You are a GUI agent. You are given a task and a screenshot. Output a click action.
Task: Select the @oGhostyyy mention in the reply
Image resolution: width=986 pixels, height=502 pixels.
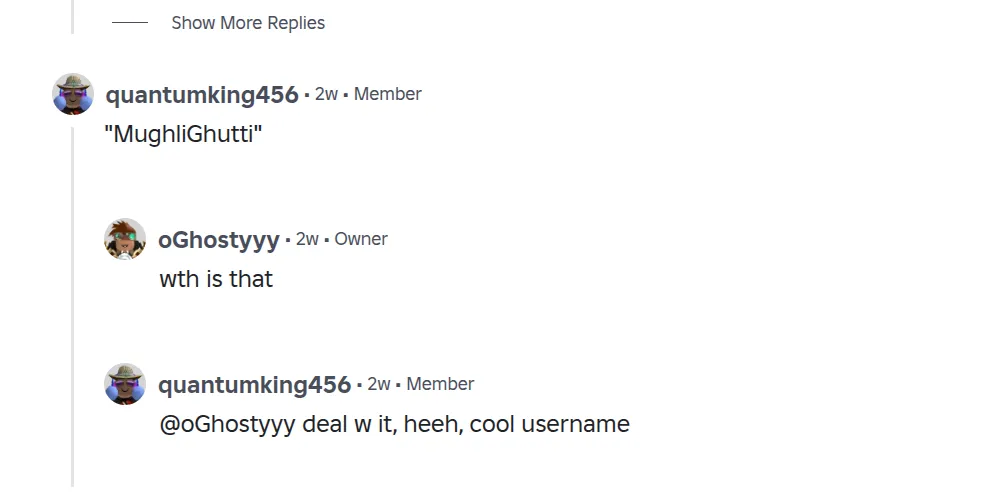click(x=227, y=424)
